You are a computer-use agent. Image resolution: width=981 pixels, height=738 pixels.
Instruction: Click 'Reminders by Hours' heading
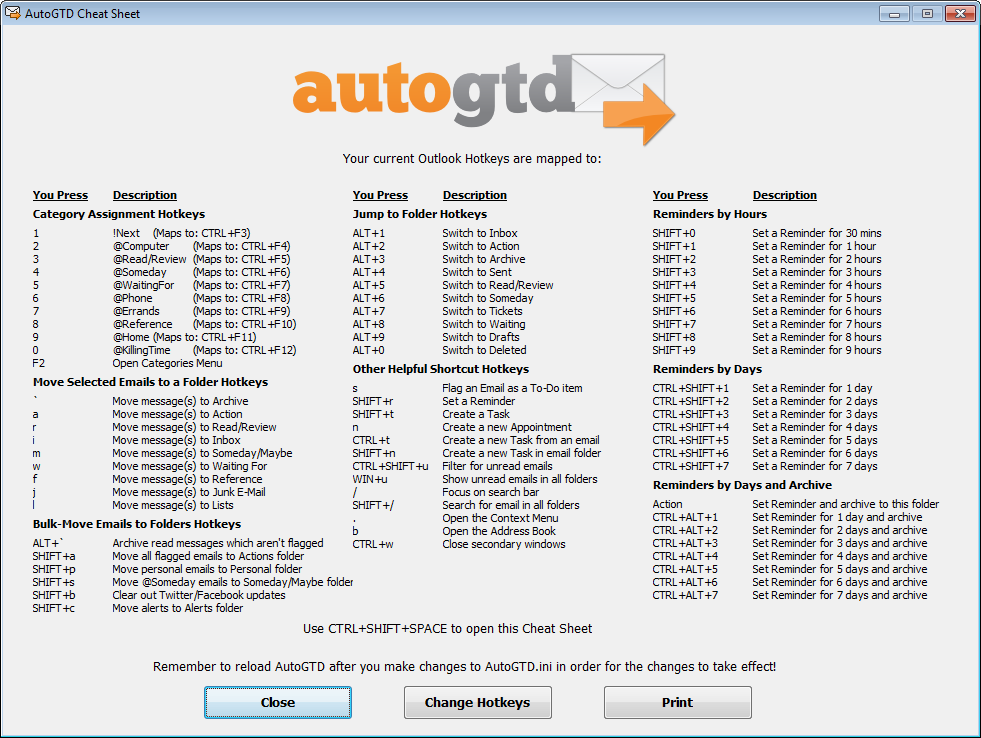[x=710, y=214]
